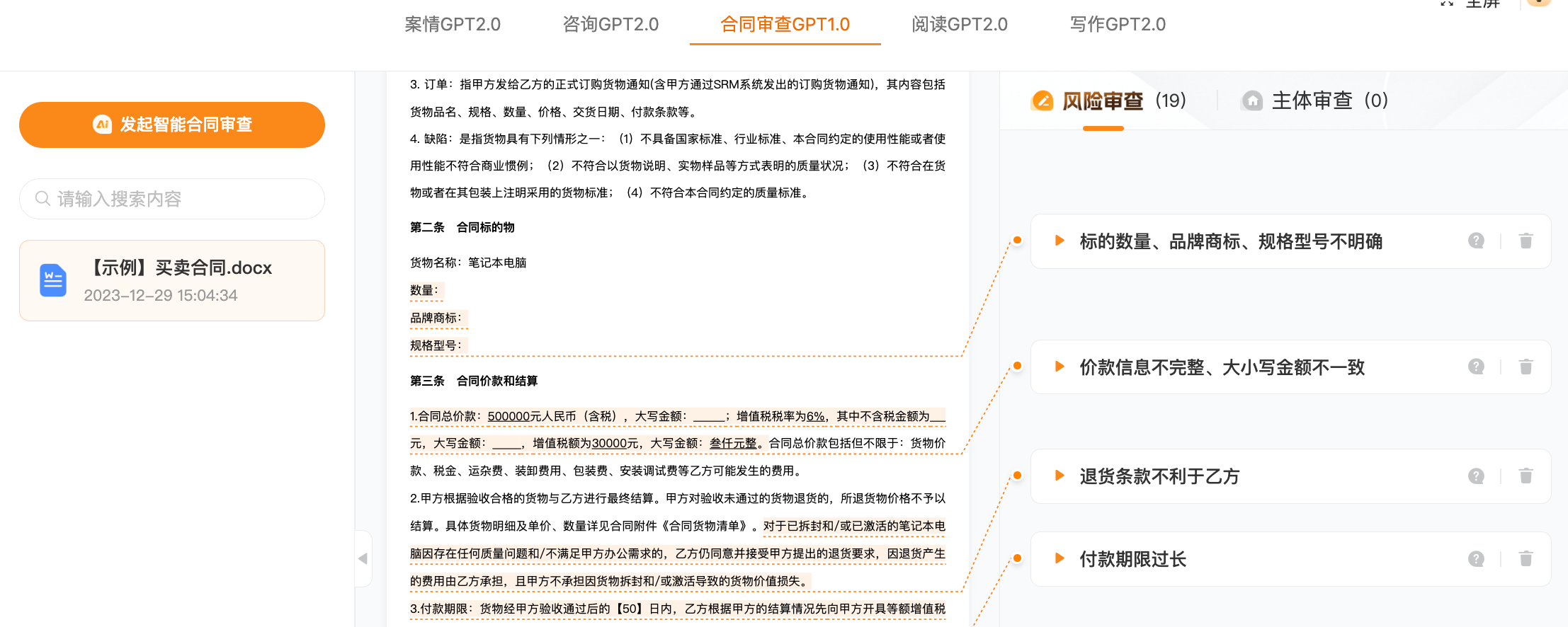Focus the 请输入搜索内容 search field
Screen dimensions: 1568x627
point(172,199)
